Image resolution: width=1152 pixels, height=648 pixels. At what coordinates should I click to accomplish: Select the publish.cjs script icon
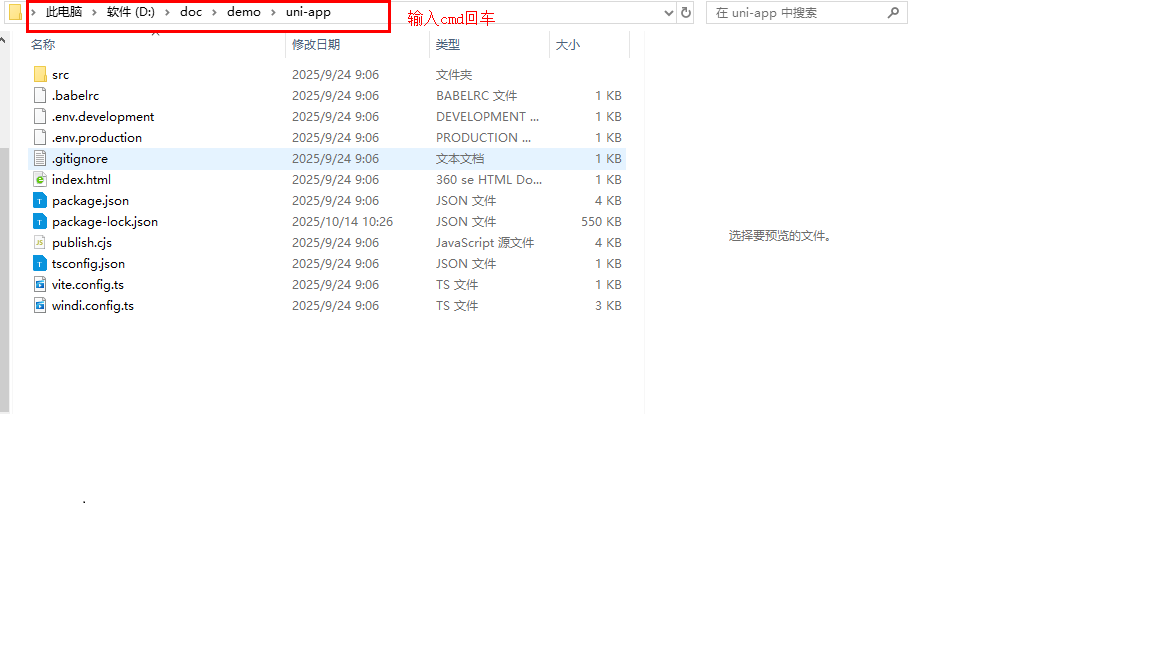40,243
